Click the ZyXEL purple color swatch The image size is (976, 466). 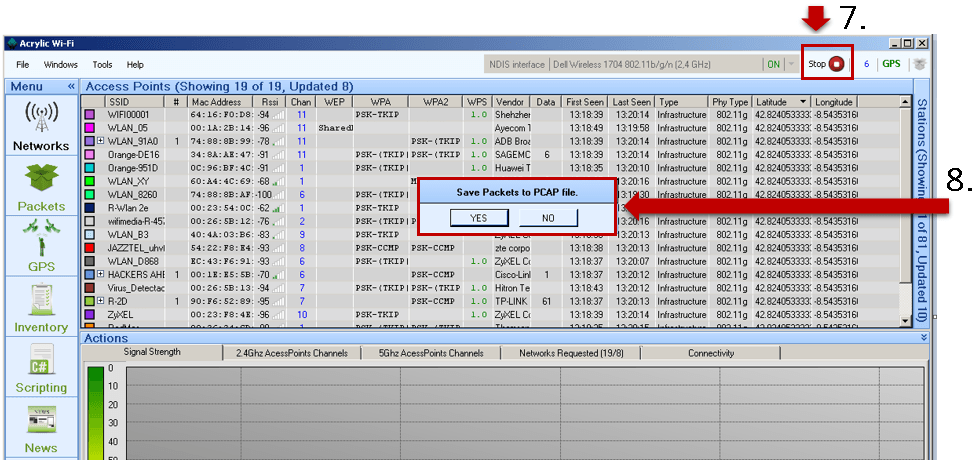[x=89, y=315]
